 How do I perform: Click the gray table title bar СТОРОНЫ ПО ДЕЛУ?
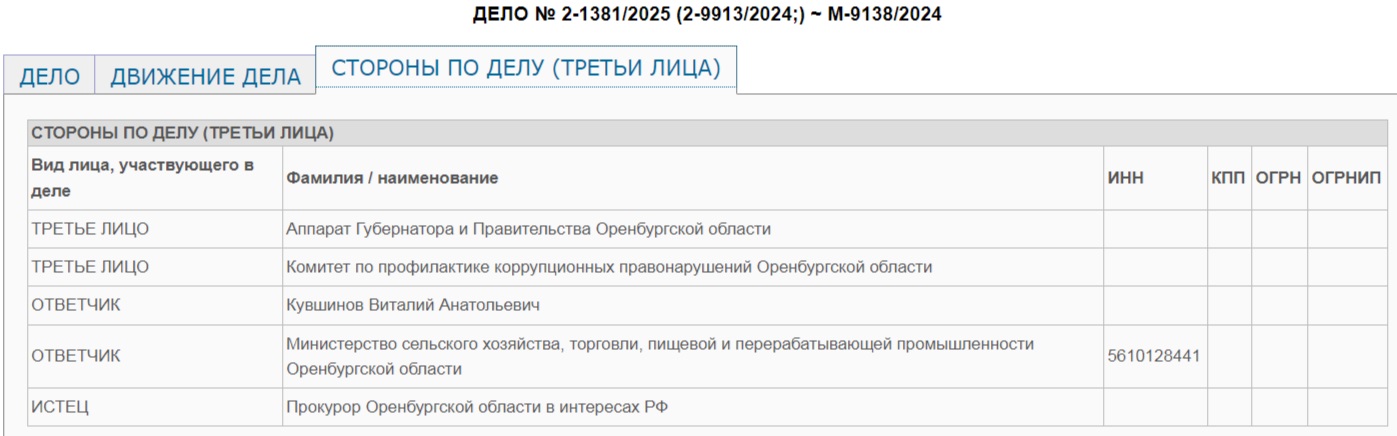point(182,133)
